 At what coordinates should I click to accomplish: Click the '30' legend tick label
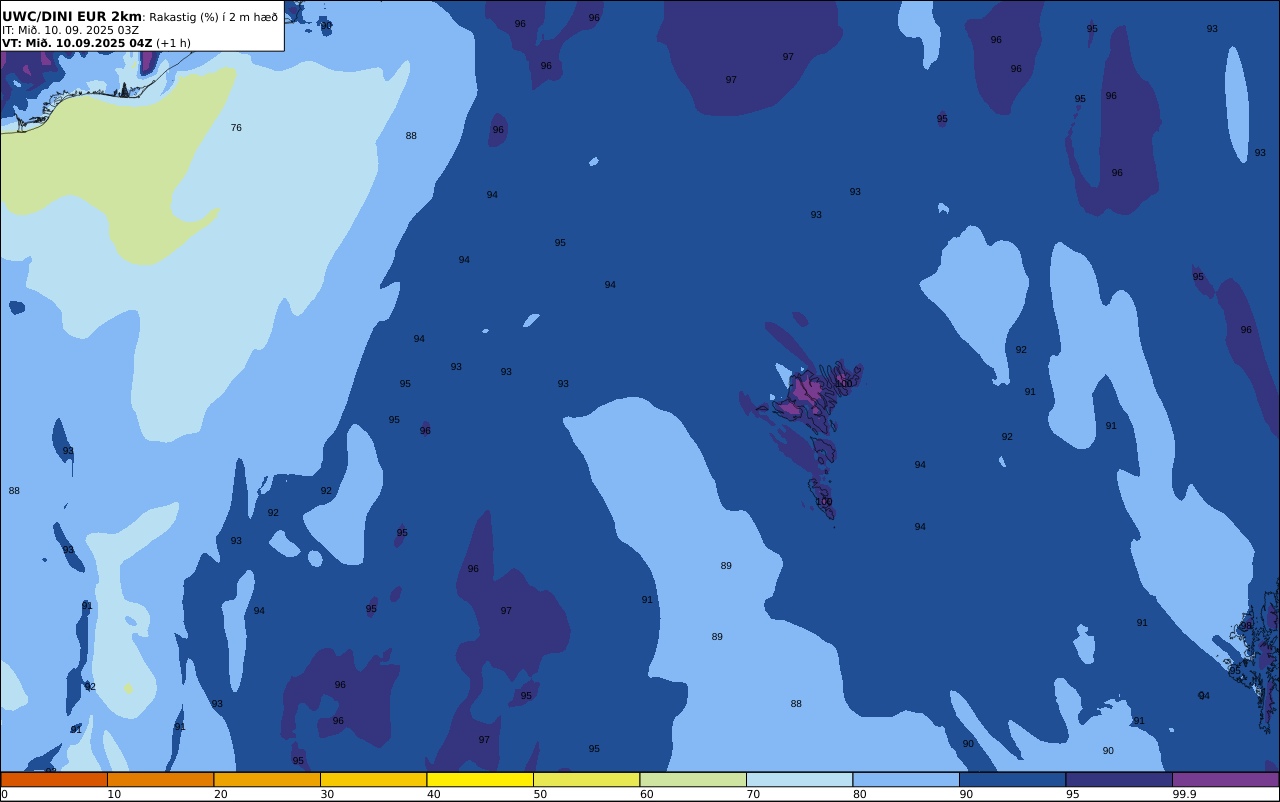point(327,794)
